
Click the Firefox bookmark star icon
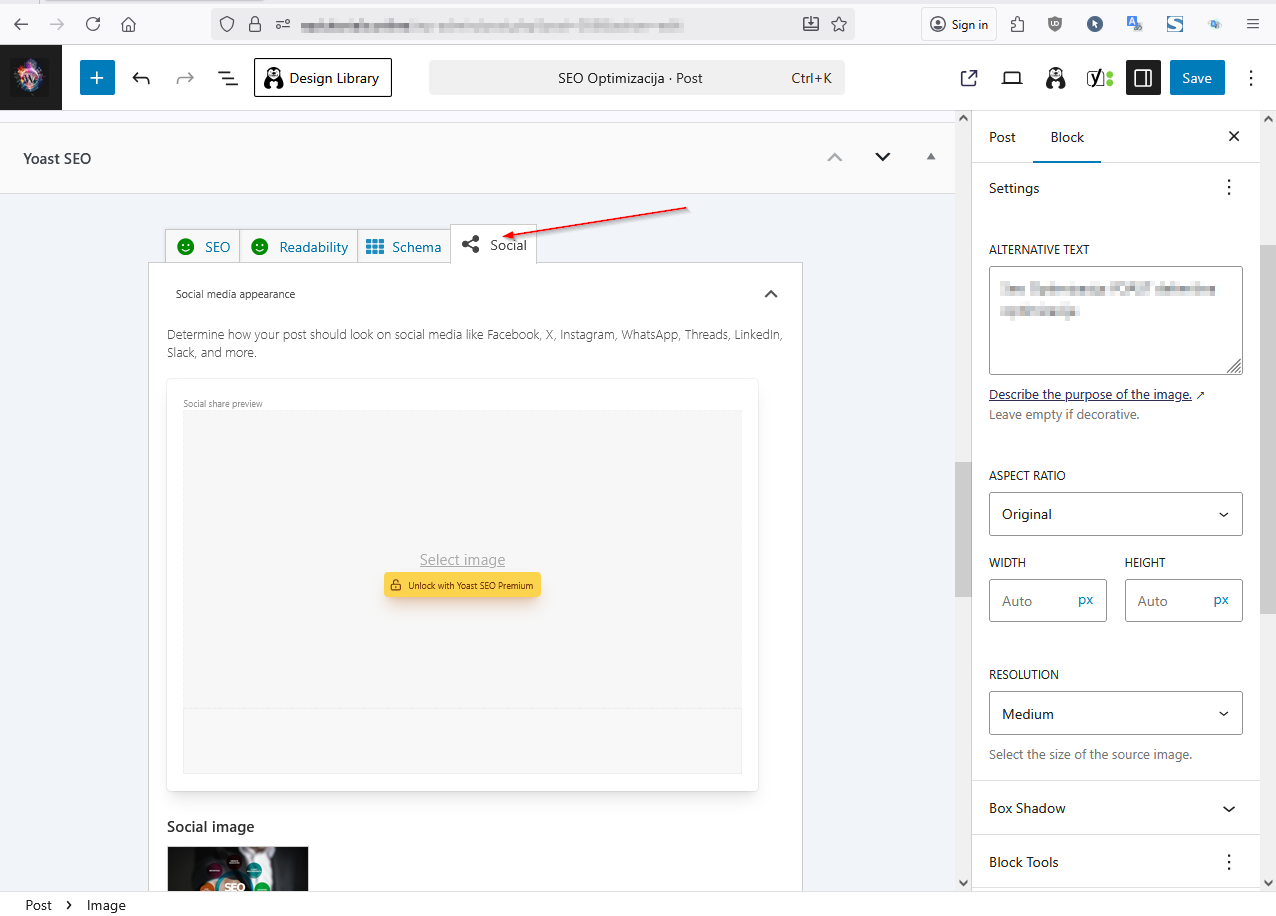[x=839, y=24]
